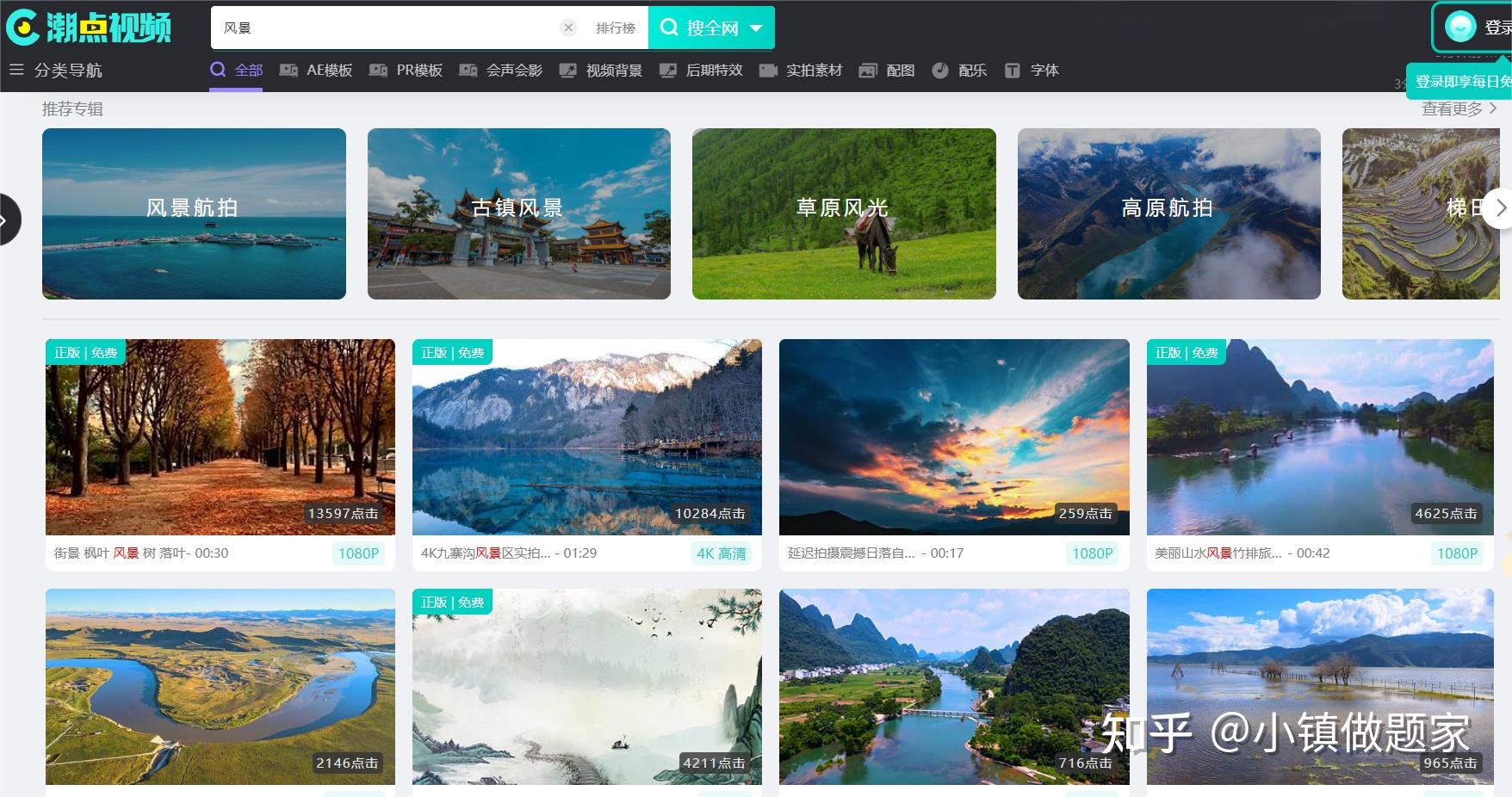The height and width of the screenshot is (797, 1512).
Task: Clear the search field with the X icon
Action: click(x=568, y=28)
